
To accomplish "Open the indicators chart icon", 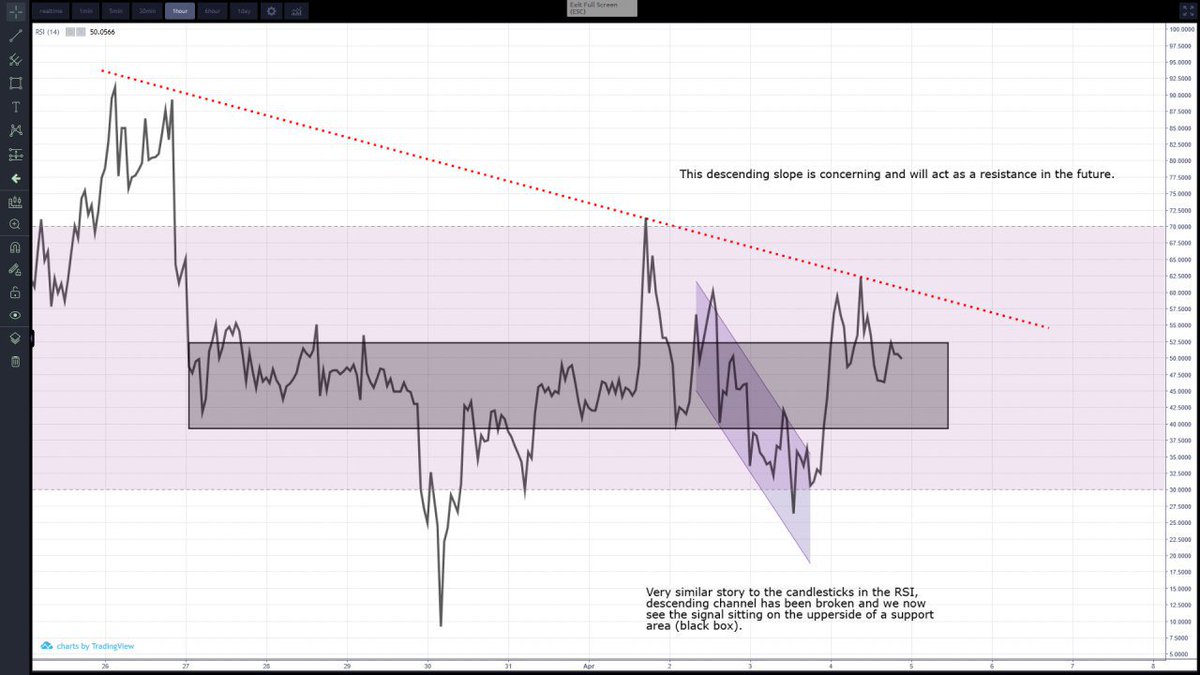I will click(297, 11).
